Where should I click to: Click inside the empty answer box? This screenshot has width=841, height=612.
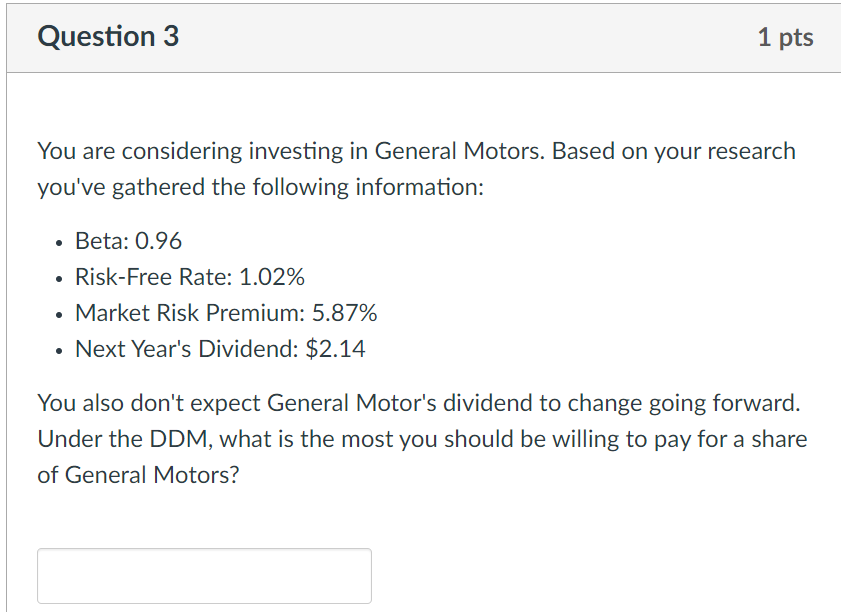pyautogui.click(x=203, y=575)
